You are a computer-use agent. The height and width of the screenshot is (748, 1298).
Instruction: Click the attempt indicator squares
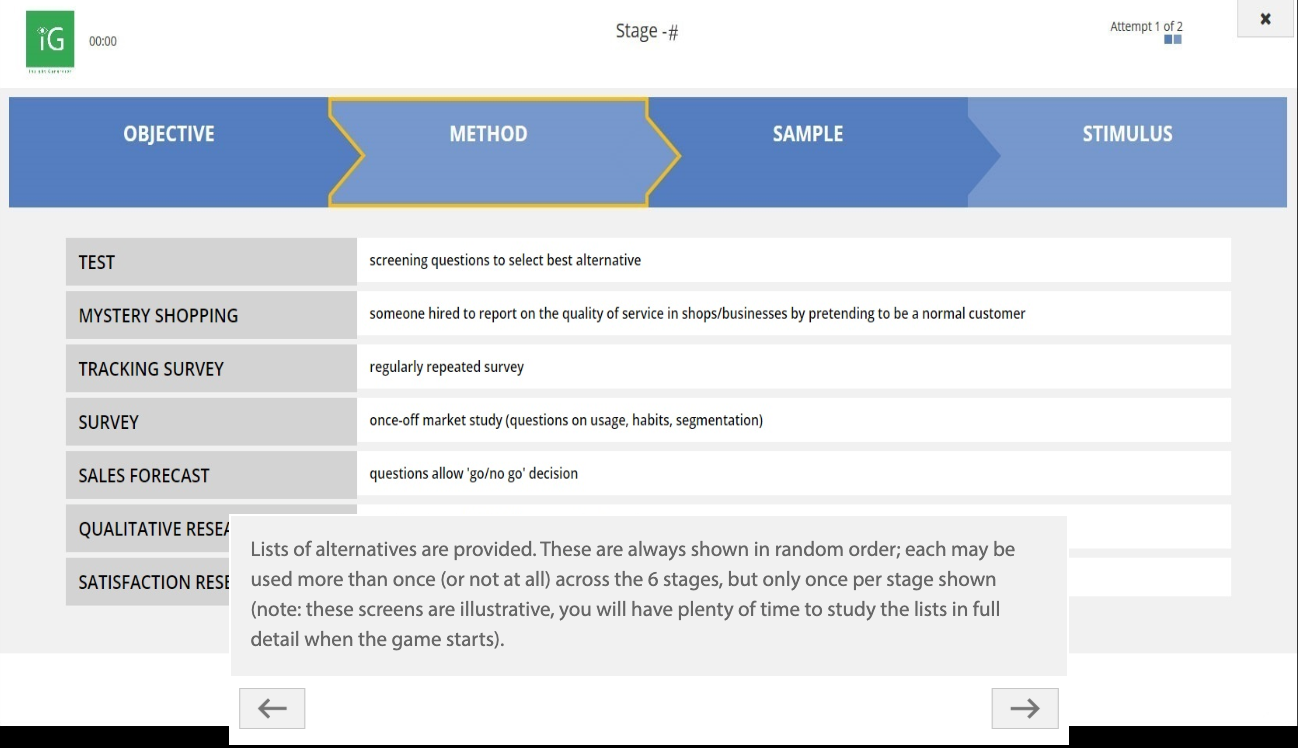coord(1173,40)
